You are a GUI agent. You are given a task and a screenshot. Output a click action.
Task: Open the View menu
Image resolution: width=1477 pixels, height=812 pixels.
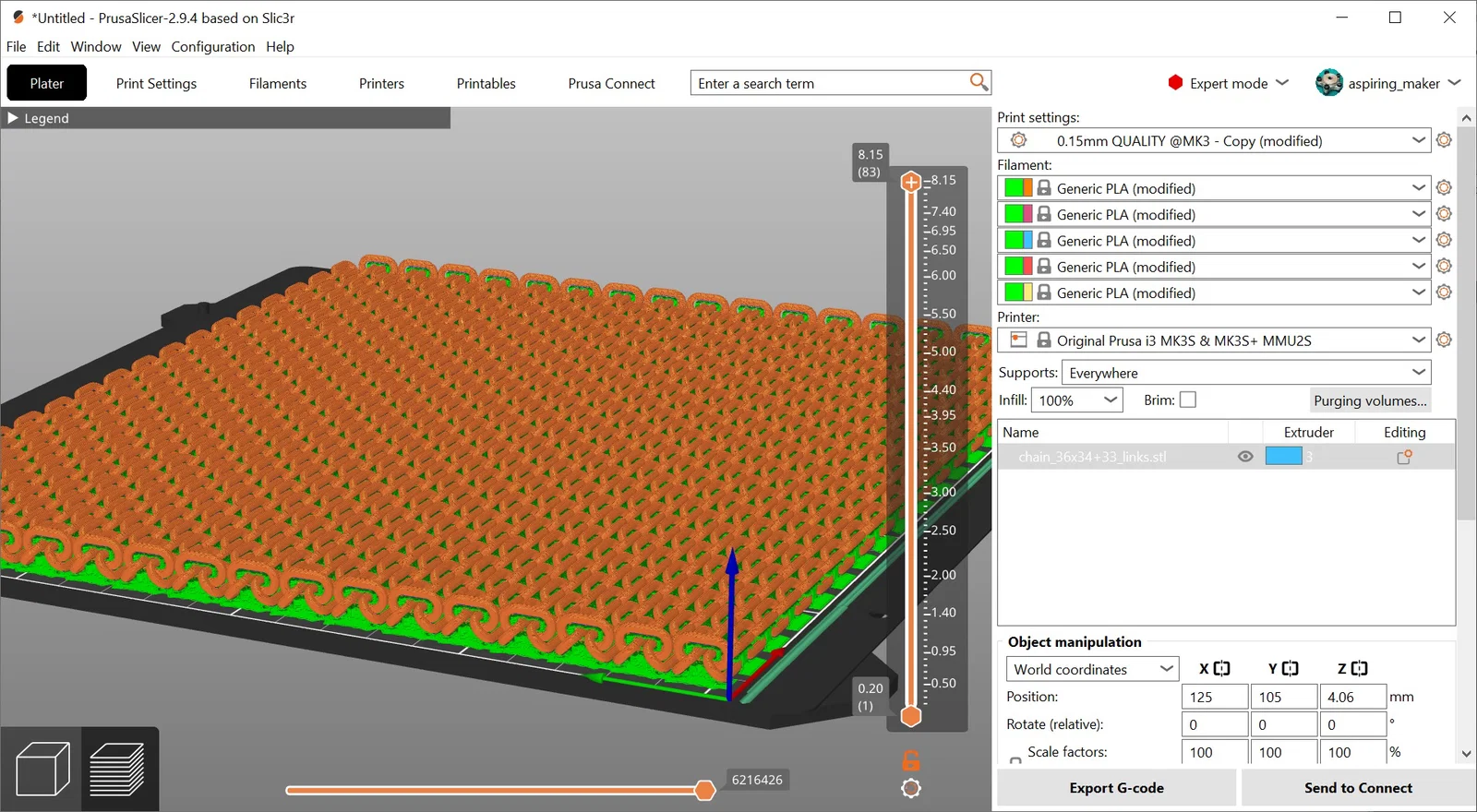(x=146, y=46)
